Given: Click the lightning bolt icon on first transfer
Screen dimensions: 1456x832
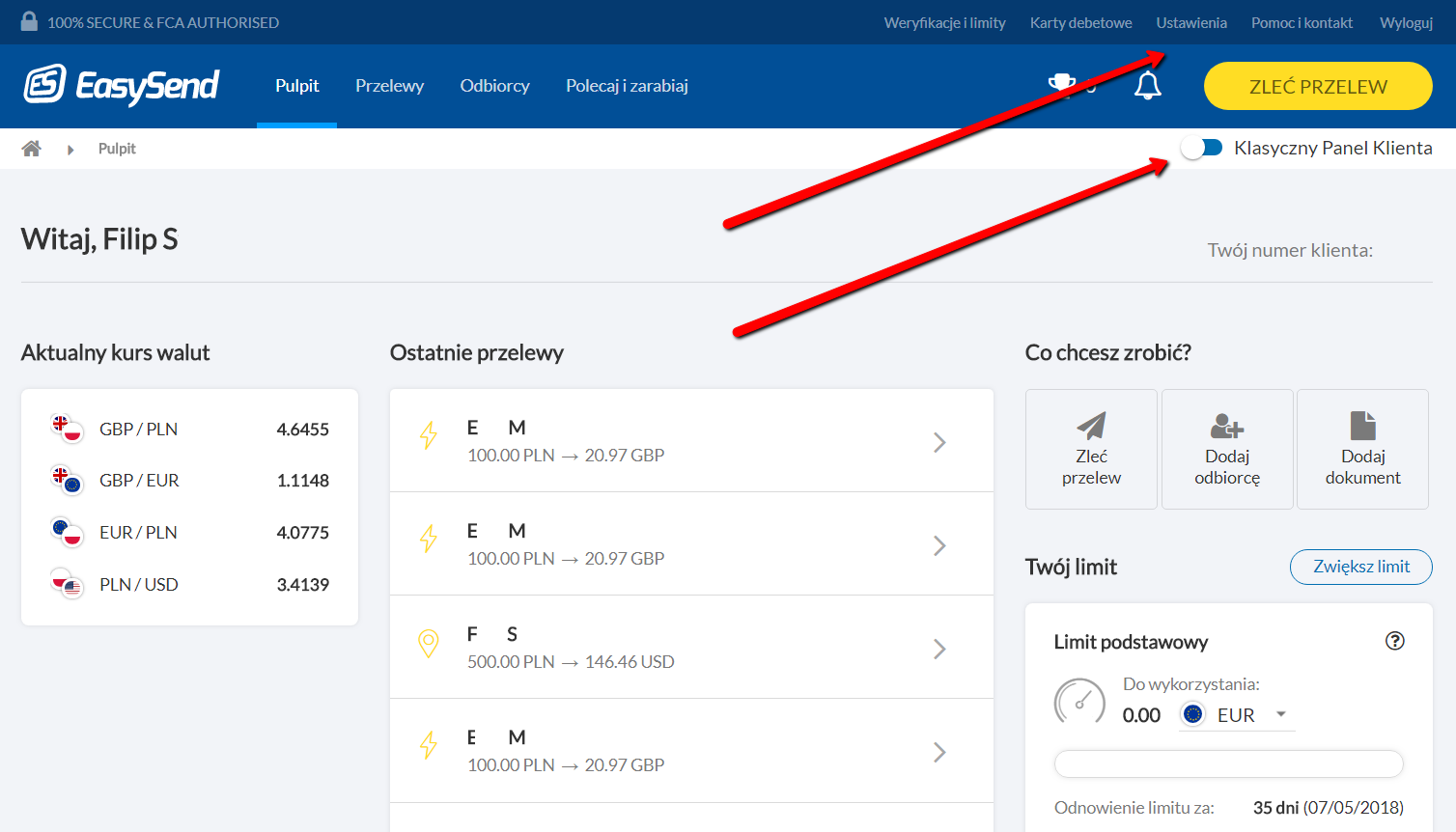Looking at the screenshot, I should (429, 436).
